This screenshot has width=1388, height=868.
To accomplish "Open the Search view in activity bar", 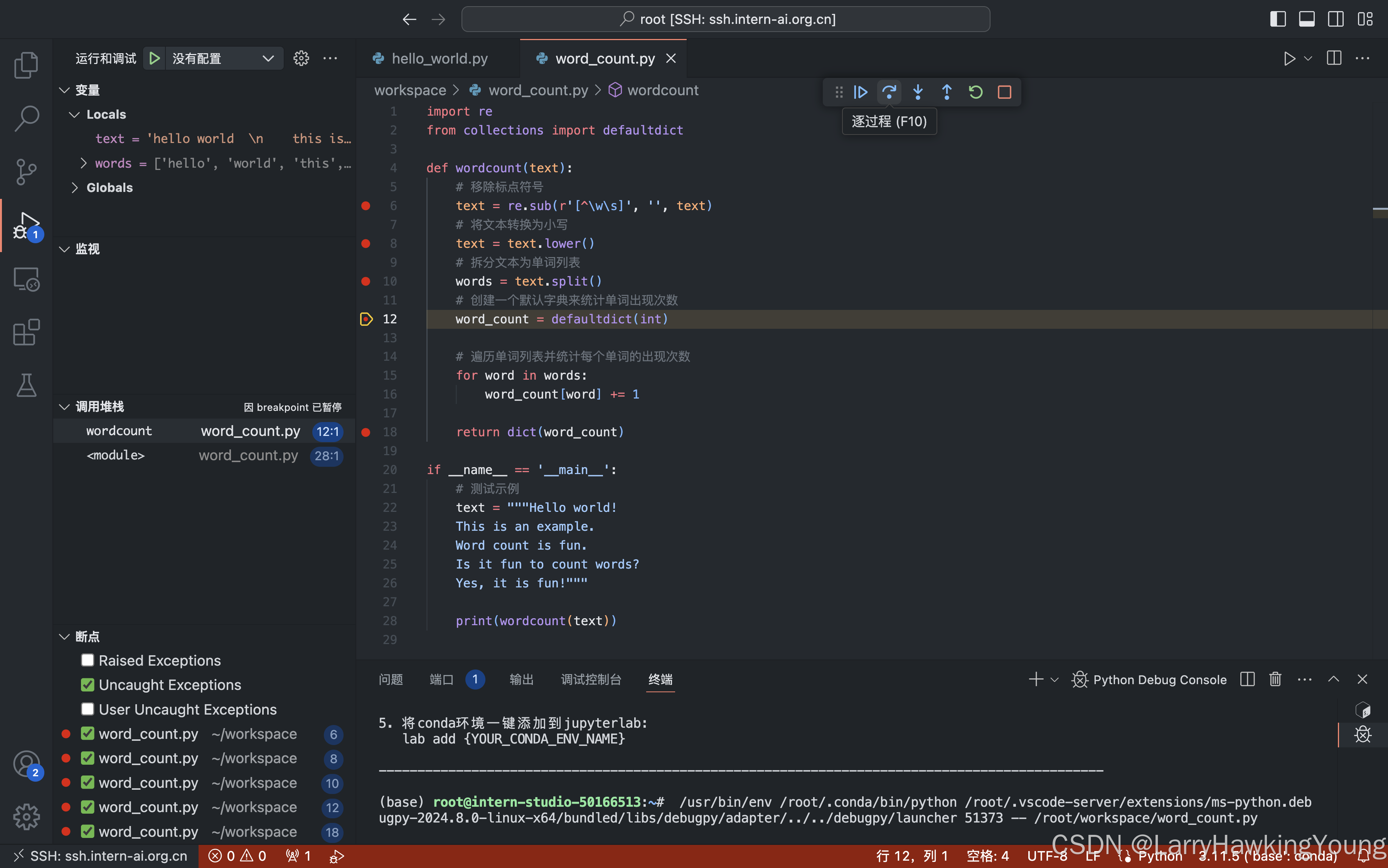I will [27, 118].
